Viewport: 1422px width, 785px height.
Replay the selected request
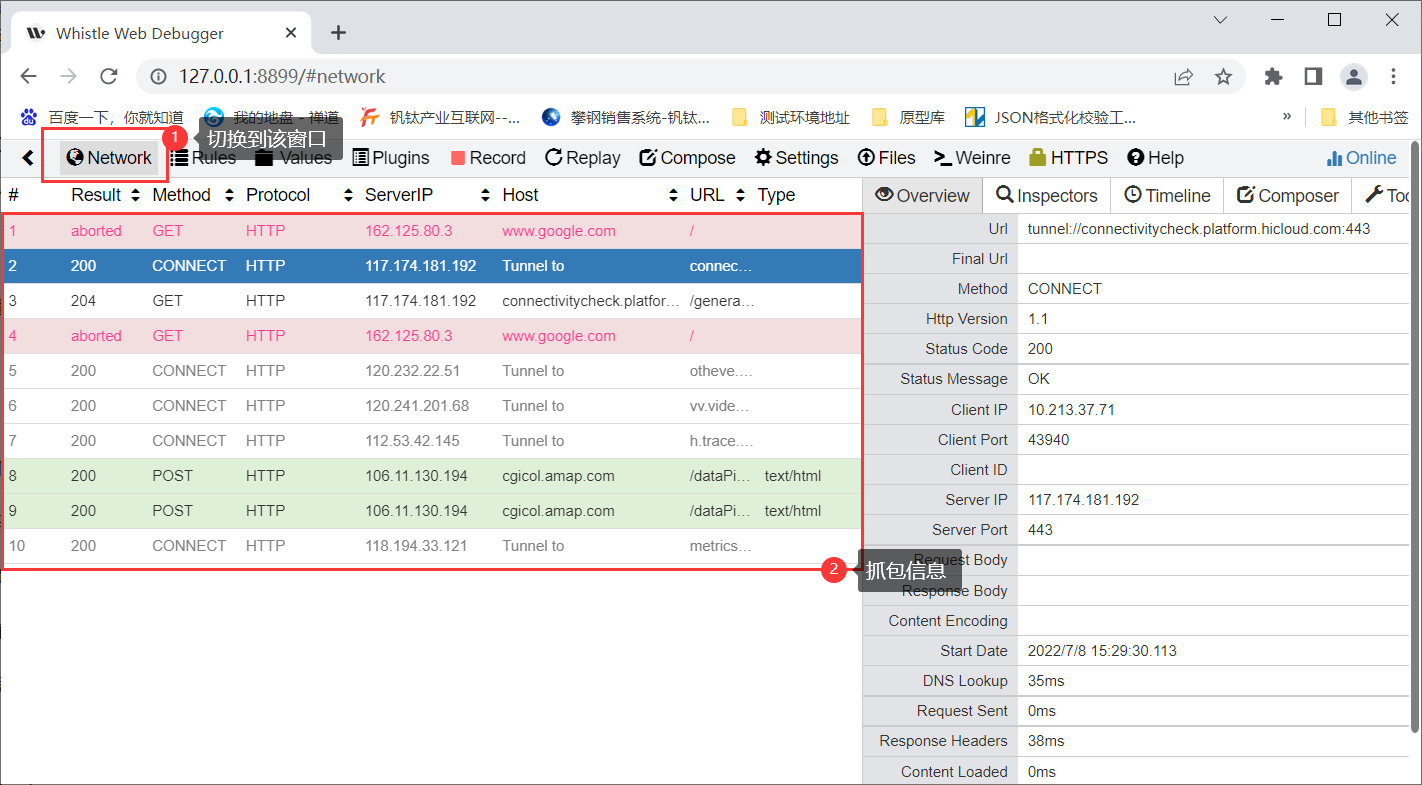click(x=583, y=158)
